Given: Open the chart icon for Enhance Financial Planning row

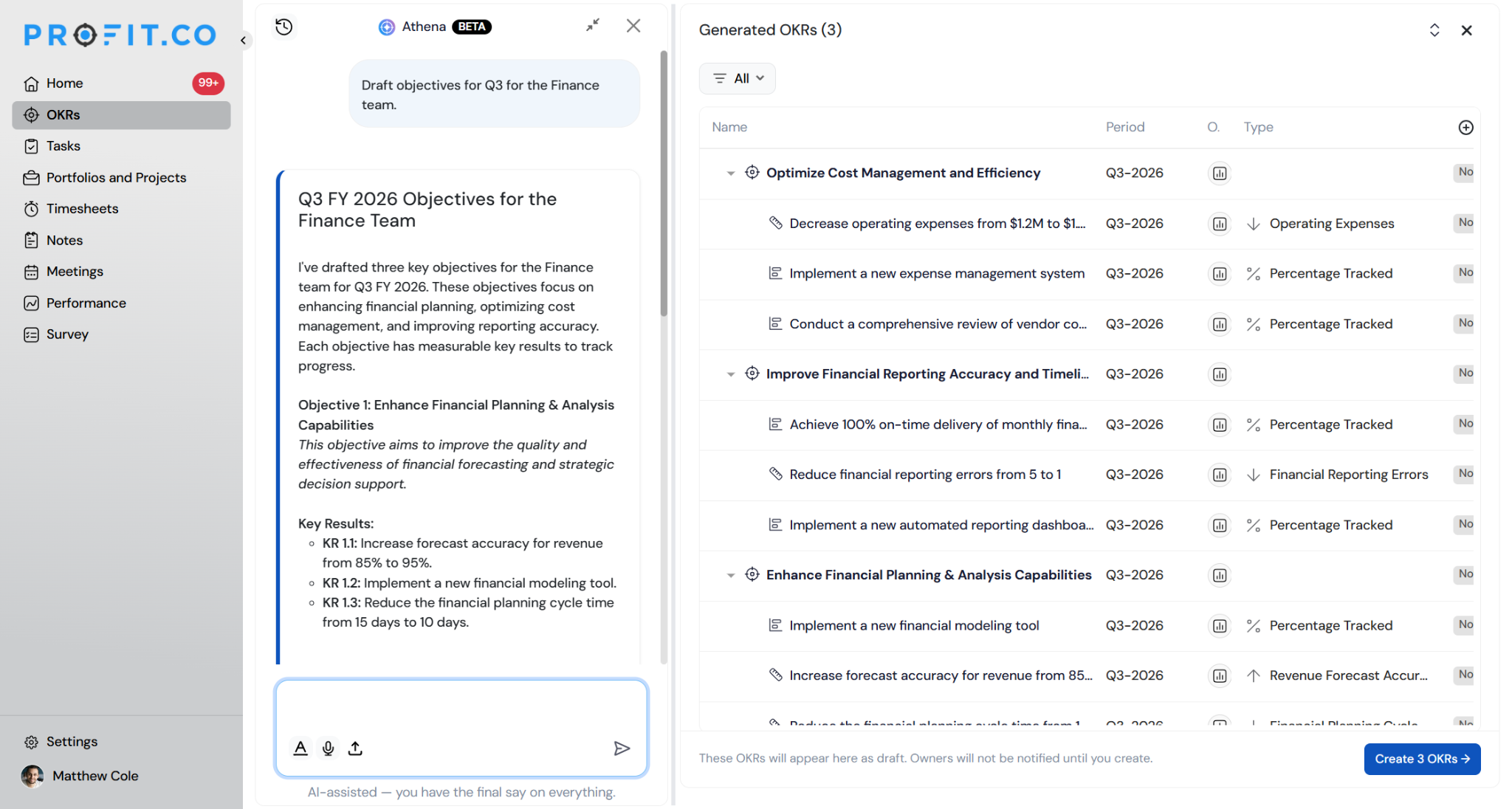Looking at the screenshot, I should tap(1220, 575).
